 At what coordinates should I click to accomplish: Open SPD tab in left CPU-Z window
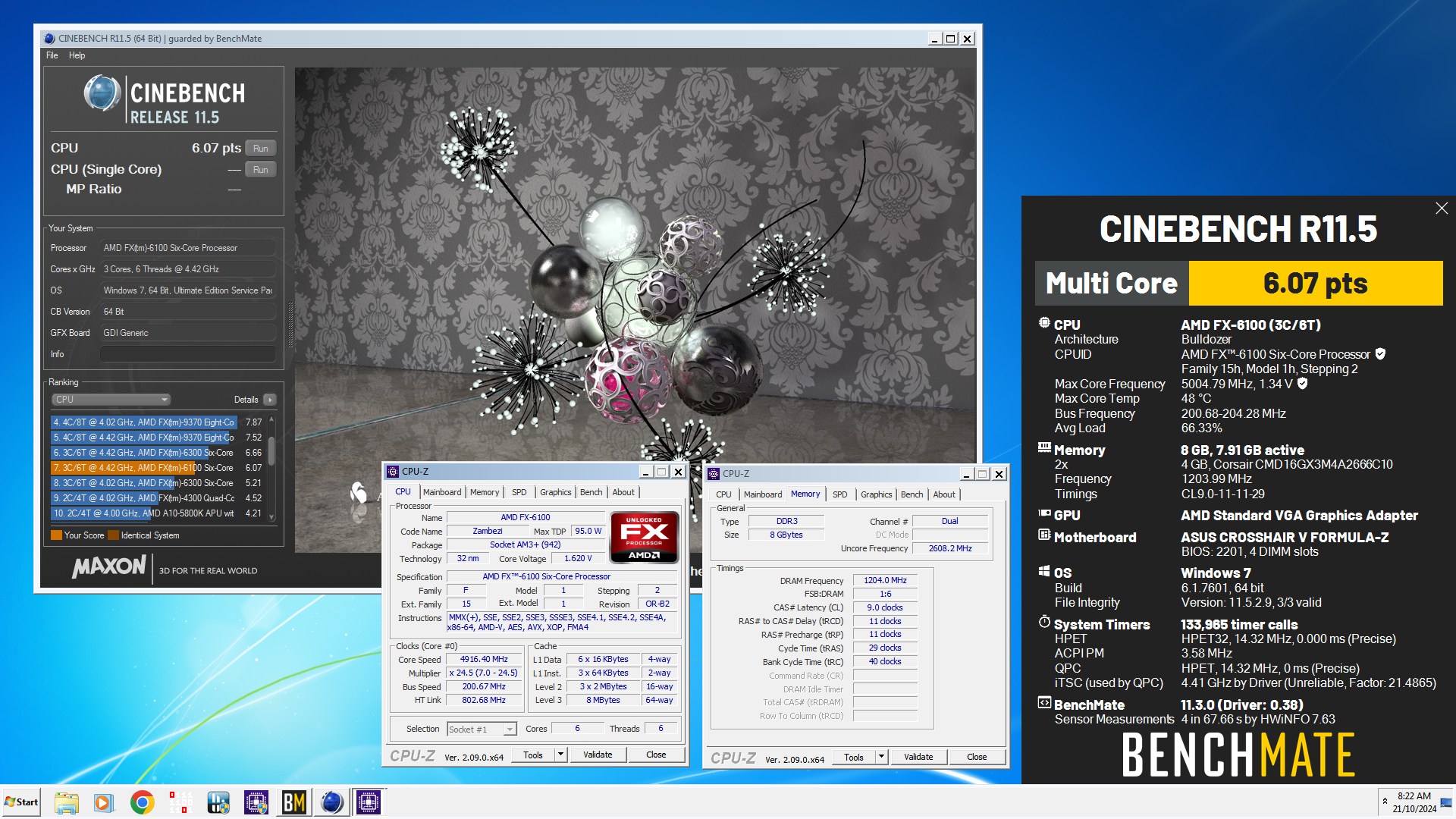coord(519,492)
